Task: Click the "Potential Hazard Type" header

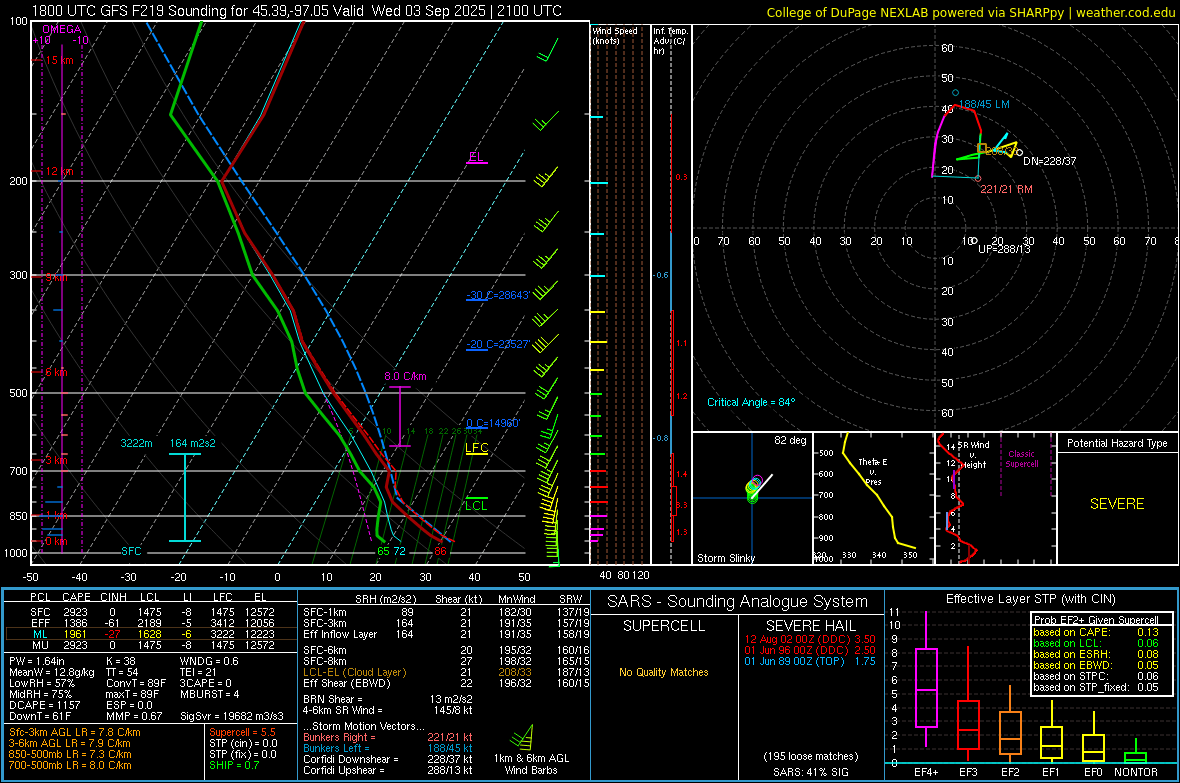Action: click(1117, 443)
